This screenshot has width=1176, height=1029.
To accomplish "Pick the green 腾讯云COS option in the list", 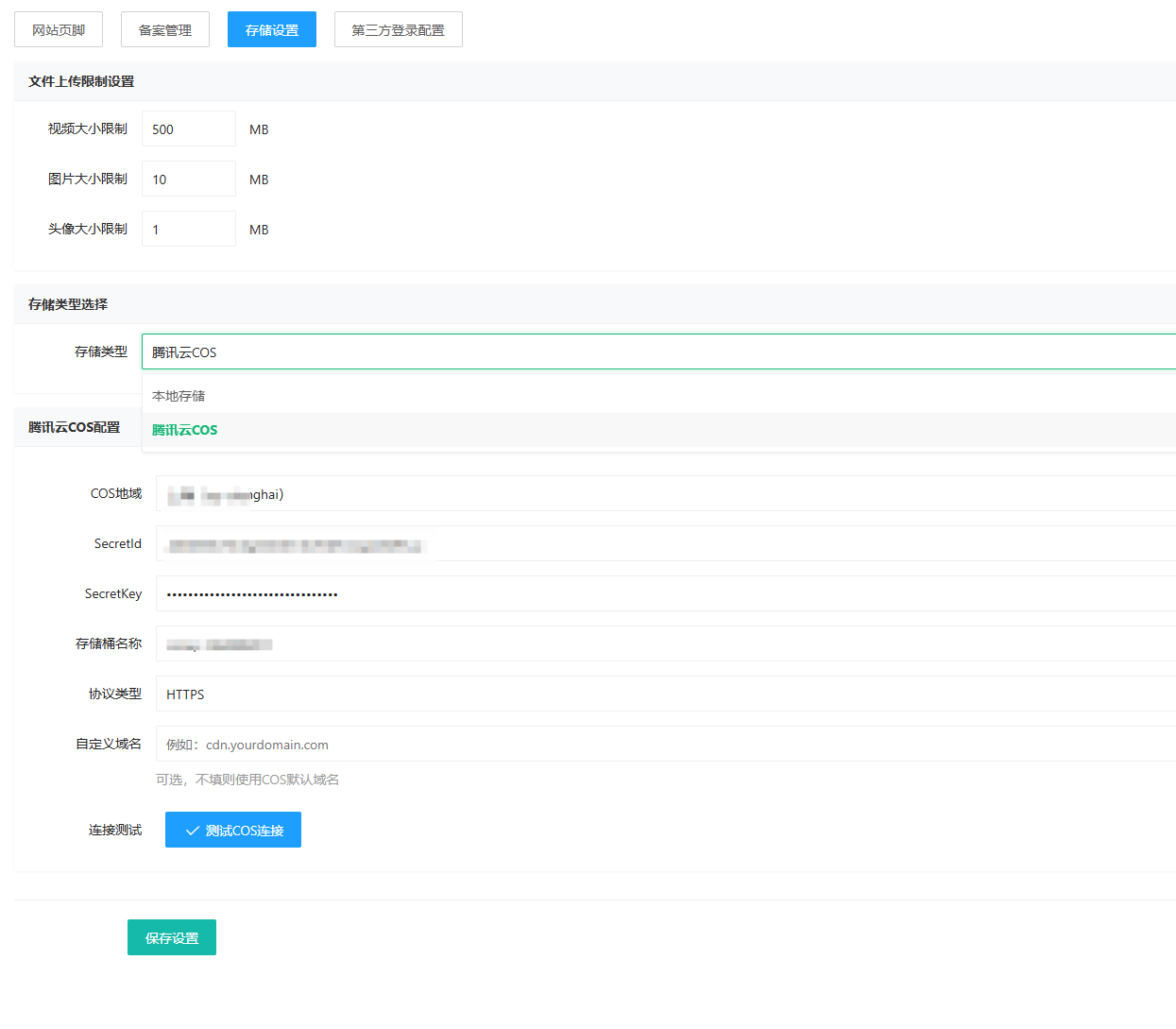I will [x=185, y=430].
